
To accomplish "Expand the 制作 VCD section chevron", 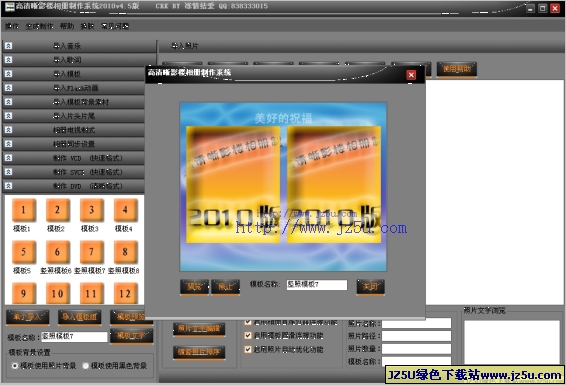I will pos(9,158).
